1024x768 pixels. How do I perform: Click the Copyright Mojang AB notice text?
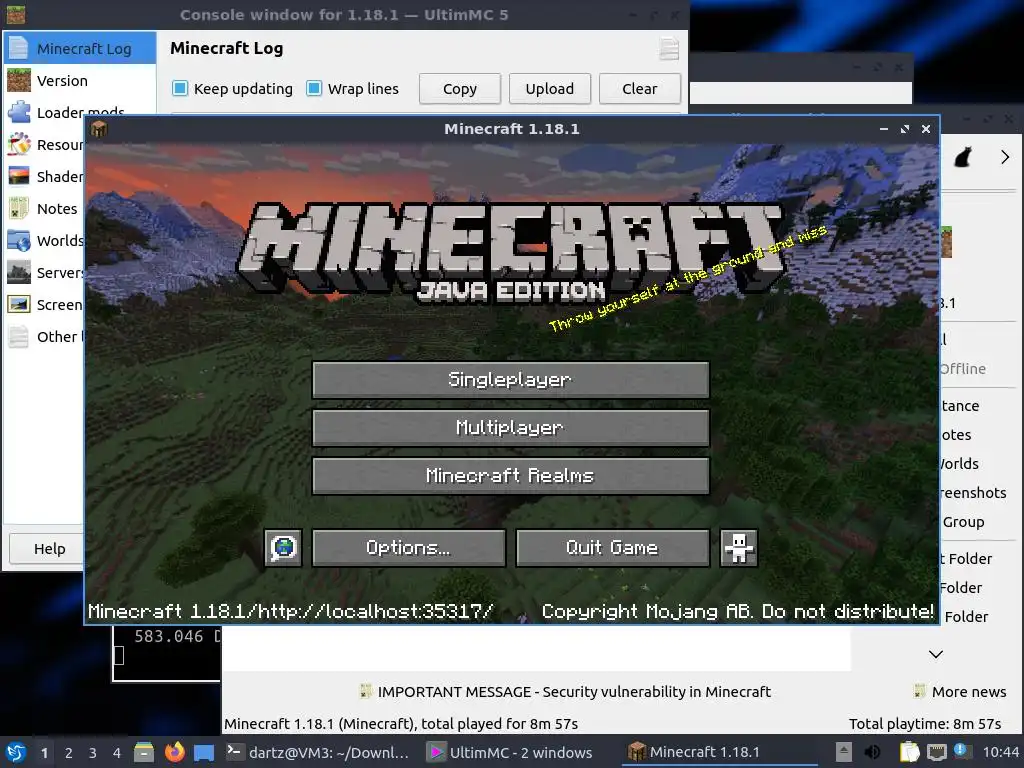click(x=738, y=611)
